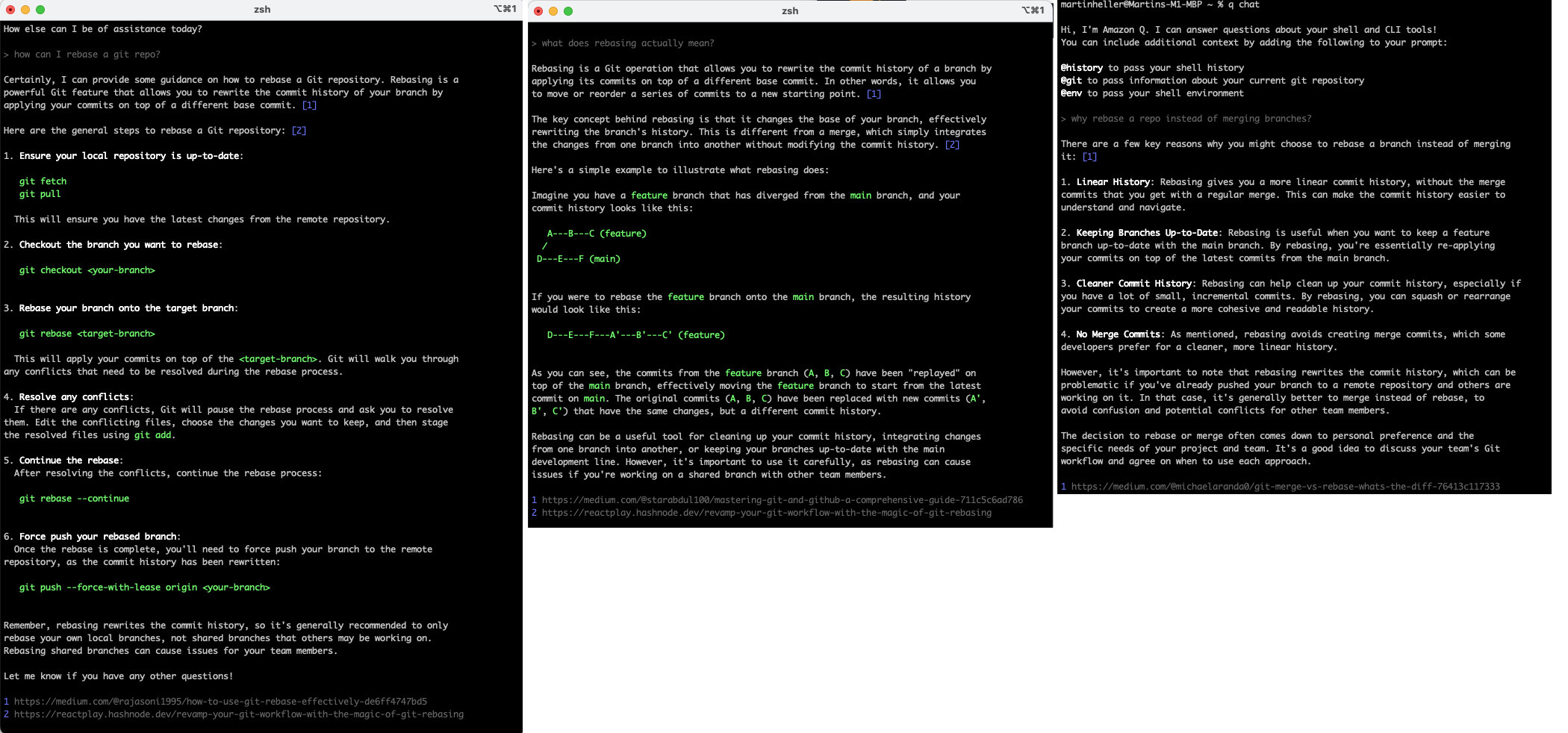Click the ⌥⌘1 indicator above 'what does rebasing actually mean?'
Viewport: 1568px width, 733px height.
click(x=1035, y=10)
